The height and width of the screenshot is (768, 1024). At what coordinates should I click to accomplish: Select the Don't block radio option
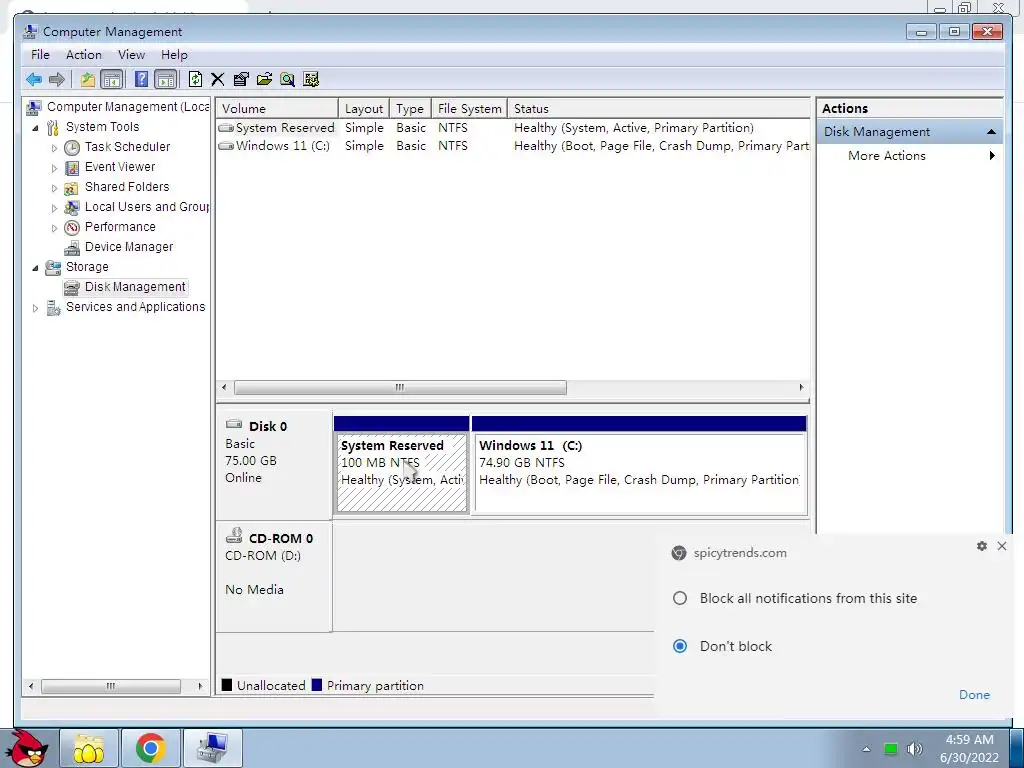[680, 646]
